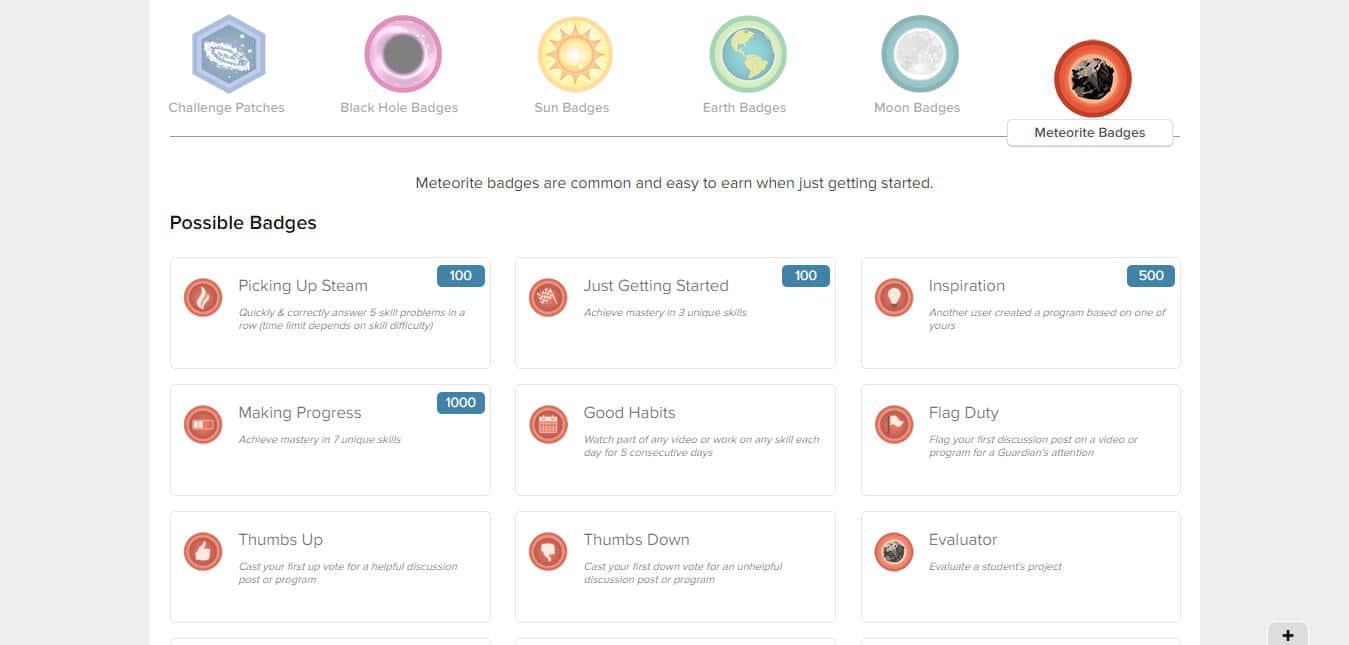
Task: Click the Thumbs Up badge icon
Action: [203, 552]
